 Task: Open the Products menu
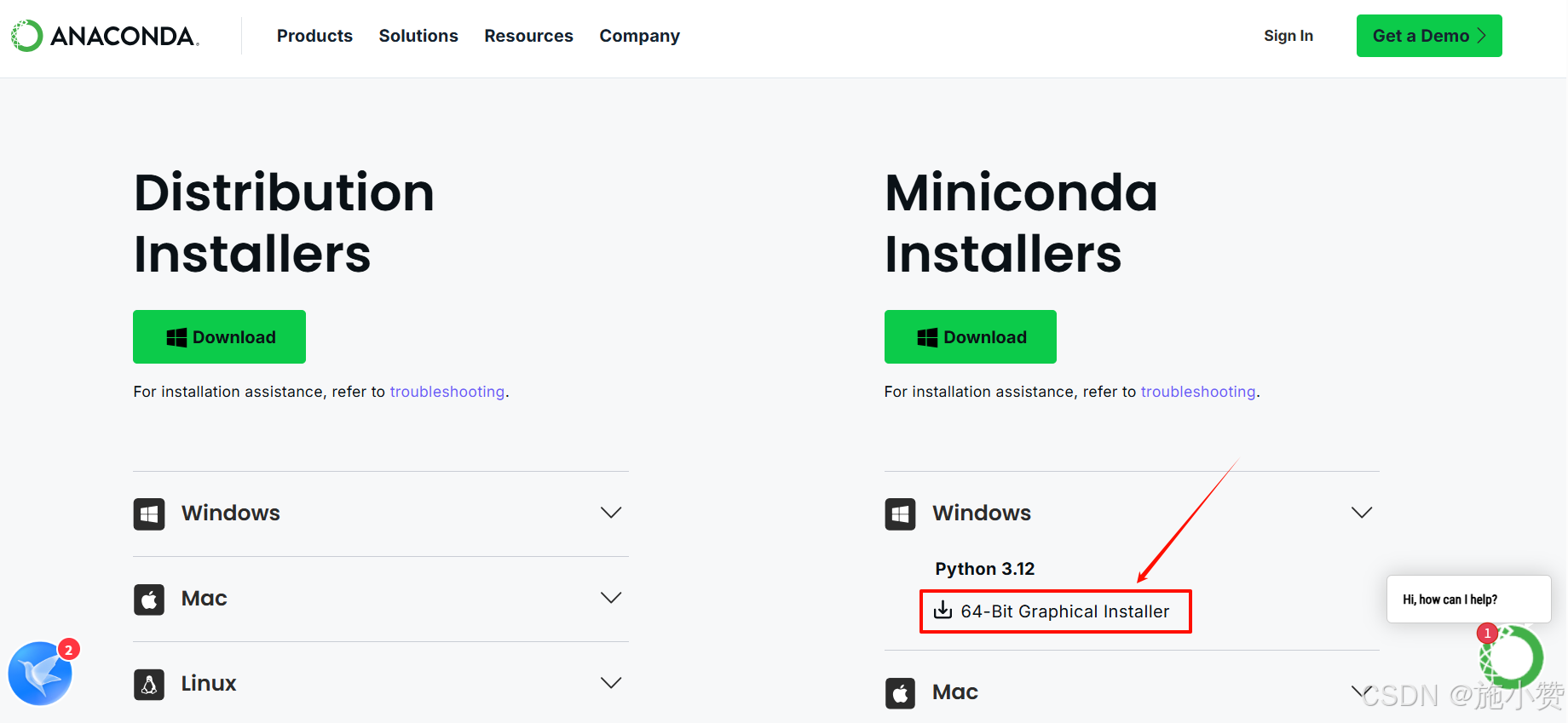(x=314, y=36)
